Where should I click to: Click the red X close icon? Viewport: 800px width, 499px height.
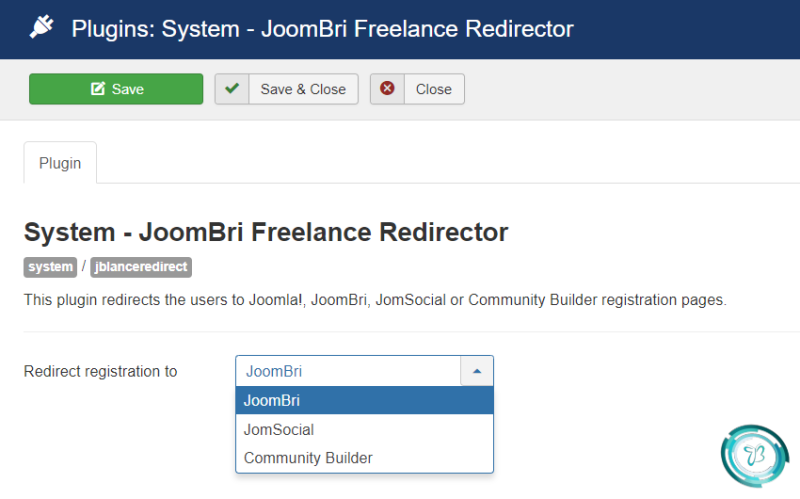(387, 88)
